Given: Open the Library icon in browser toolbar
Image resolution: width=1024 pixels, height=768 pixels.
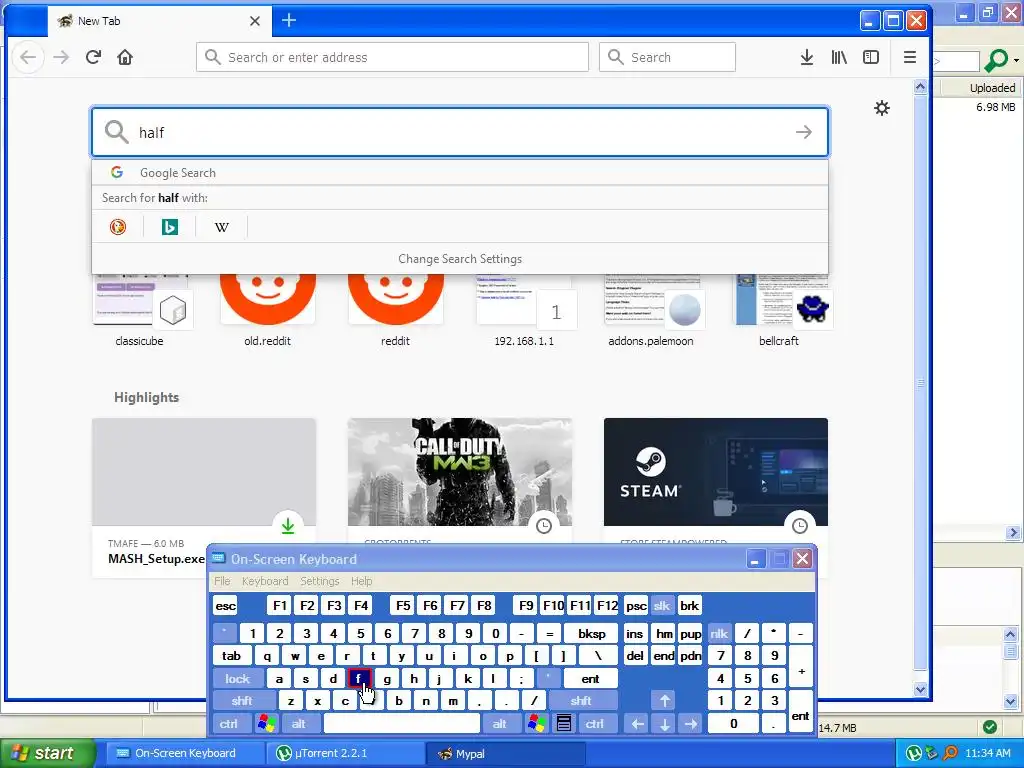Looking at the screenshot, I should [x=839, y=57].
